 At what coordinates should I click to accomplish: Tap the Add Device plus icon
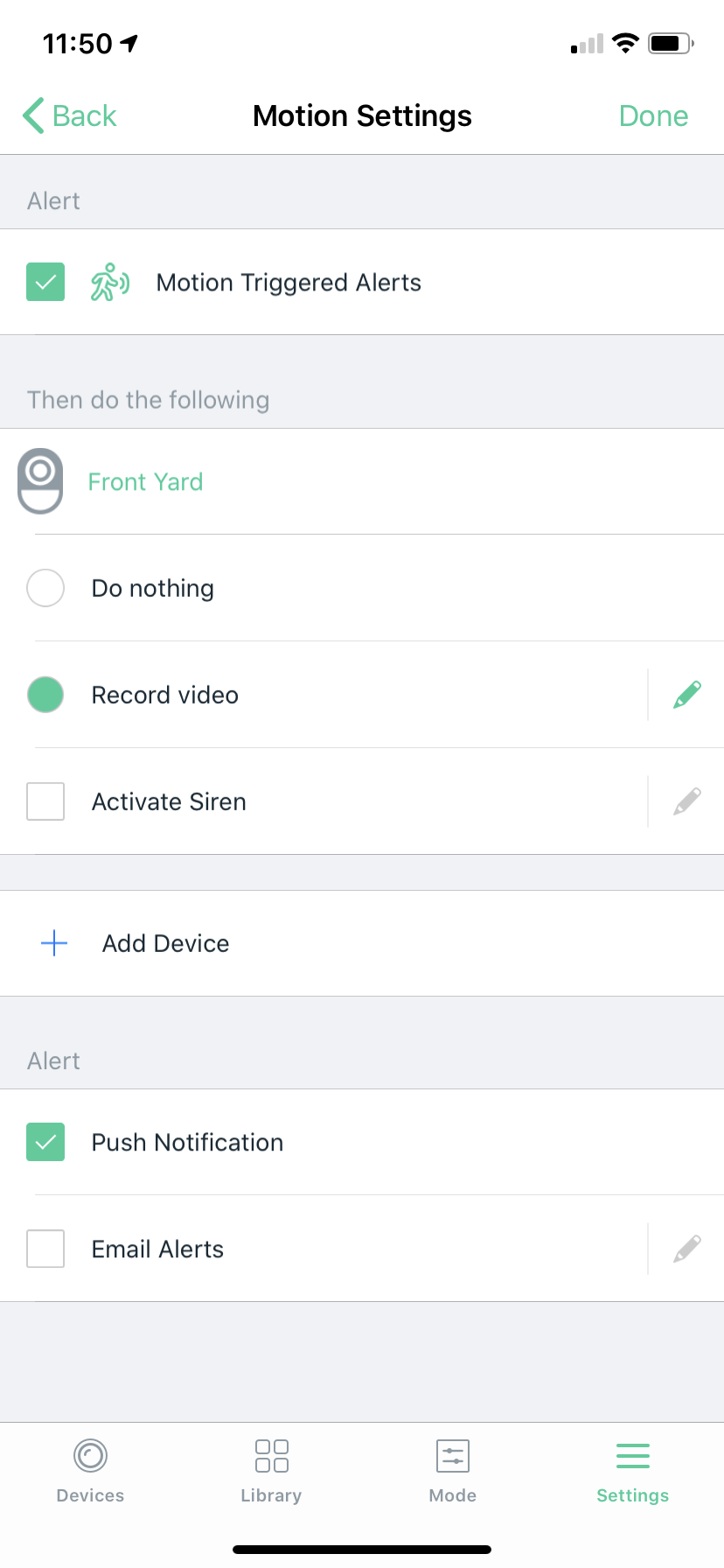pos(54,943)
